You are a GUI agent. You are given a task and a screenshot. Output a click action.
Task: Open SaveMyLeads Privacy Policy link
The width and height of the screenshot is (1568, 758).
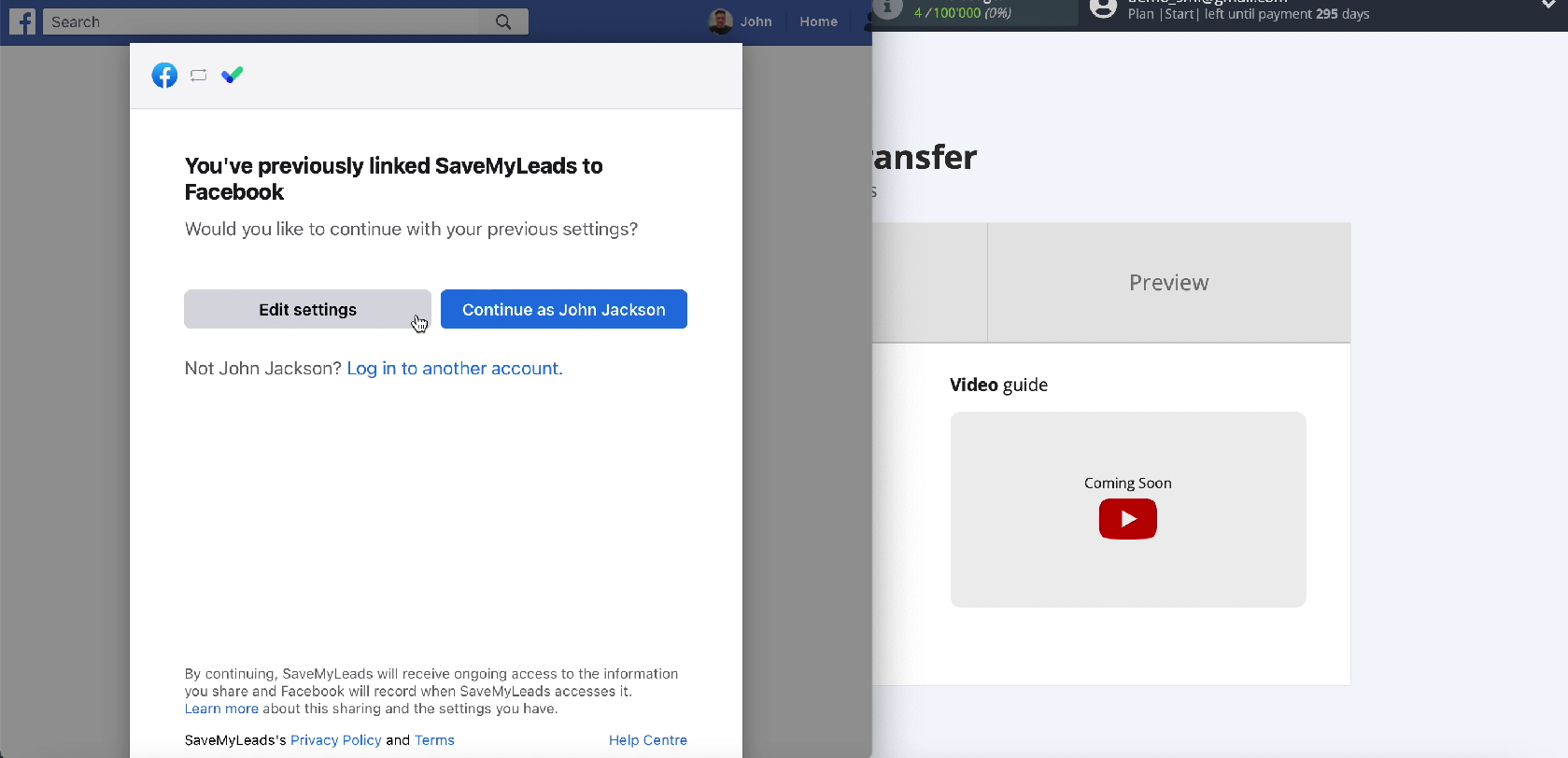[x=336, y=740]
